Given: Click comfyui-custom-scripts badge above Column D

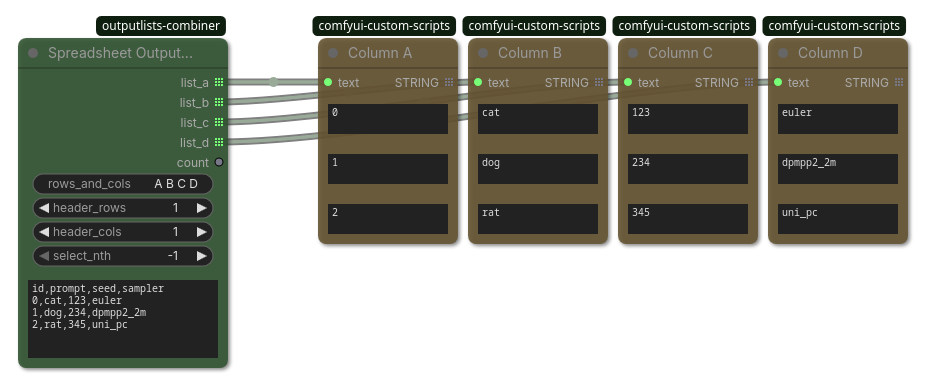Looking at the screenshot, I should [834, 26].
